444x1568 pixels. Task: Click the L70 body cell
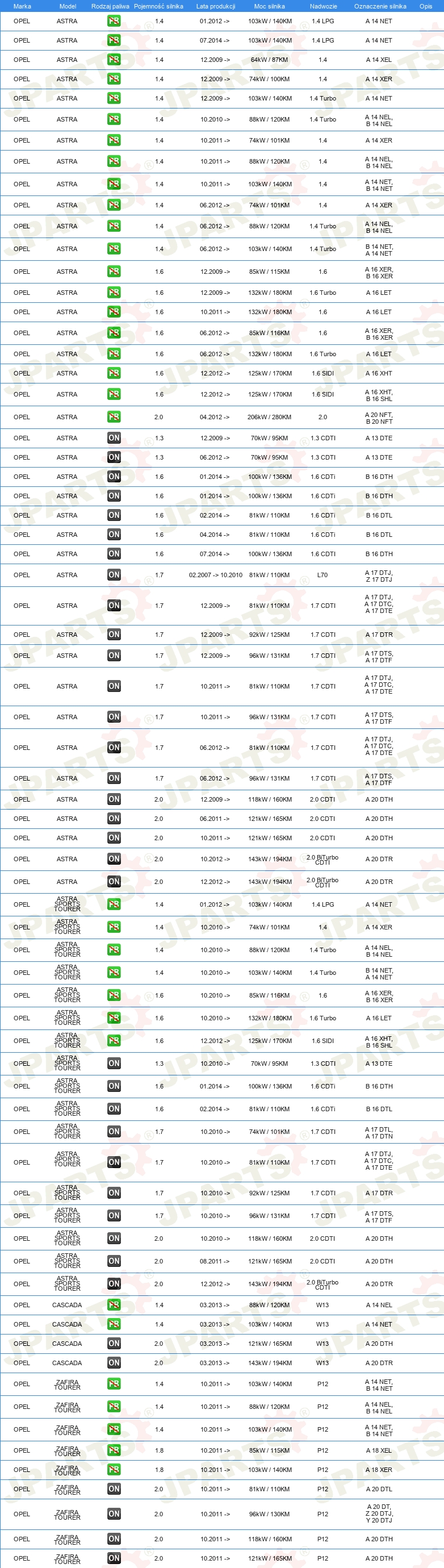323,574
